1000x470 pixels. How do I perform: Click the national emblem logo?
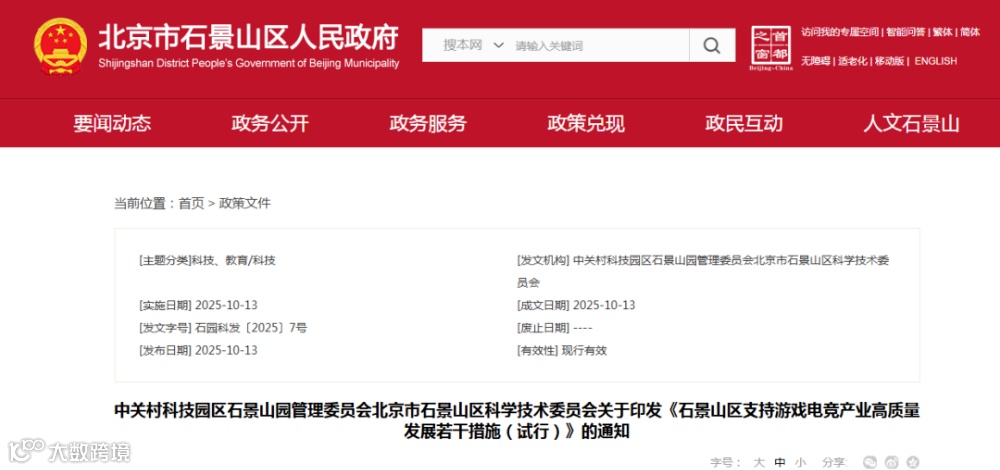(x=61, y=46)
